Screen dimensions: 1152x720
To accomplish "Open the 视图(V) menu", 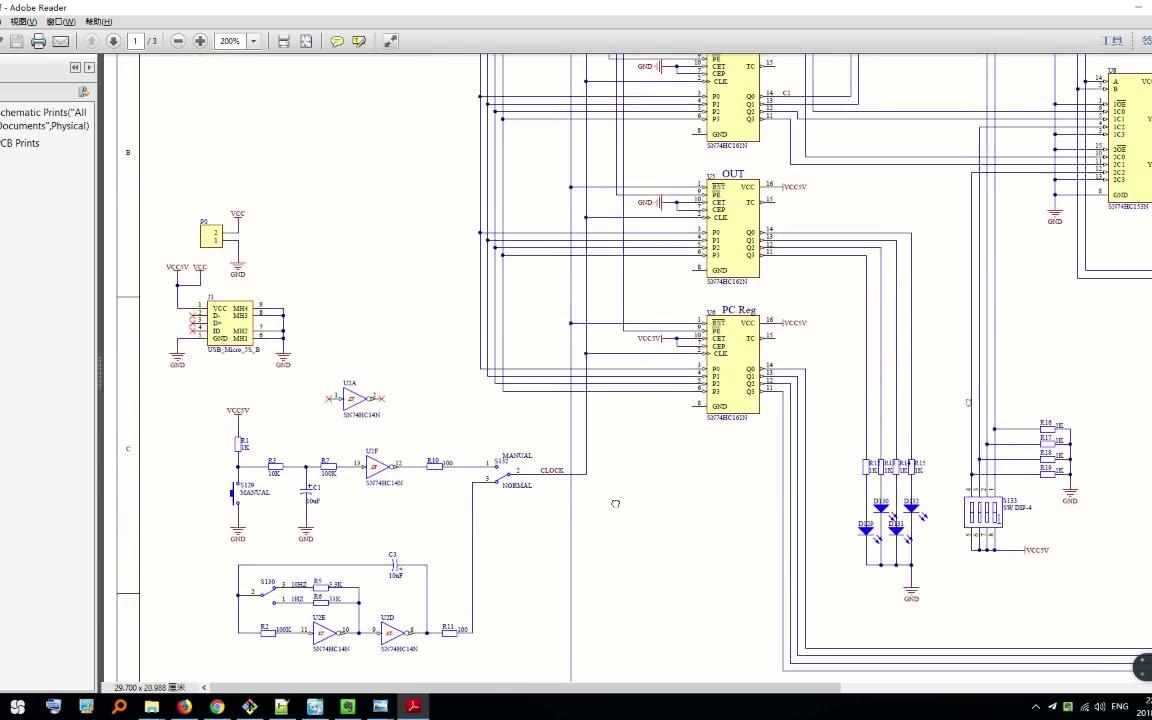I will pyautogui.click(x=24, y=22).
